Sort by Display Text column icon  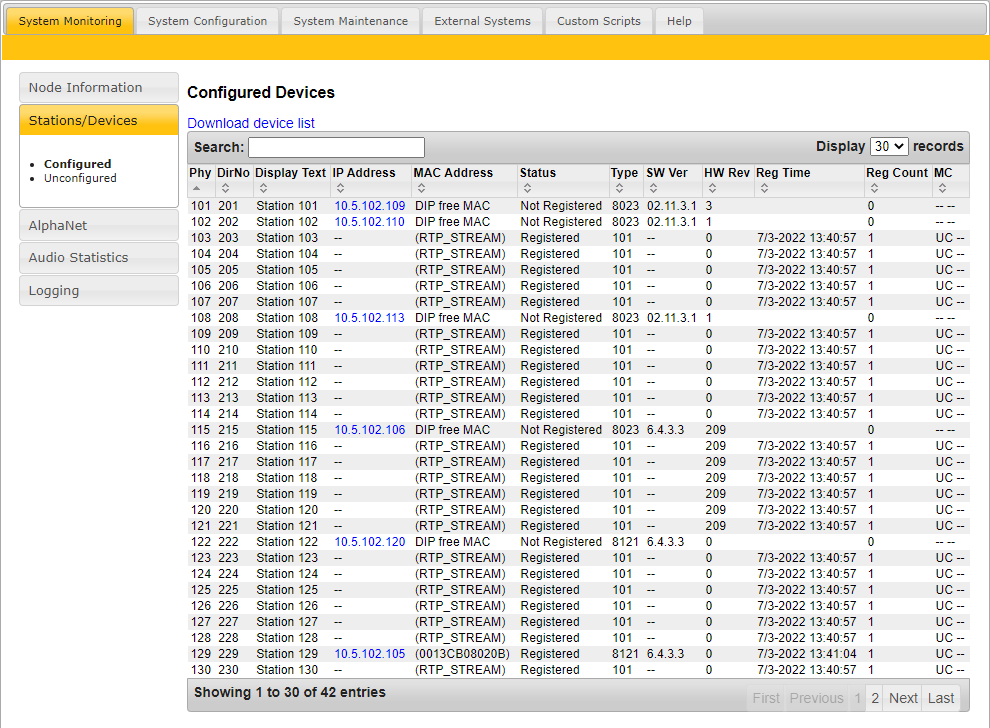tap(264, 188)
